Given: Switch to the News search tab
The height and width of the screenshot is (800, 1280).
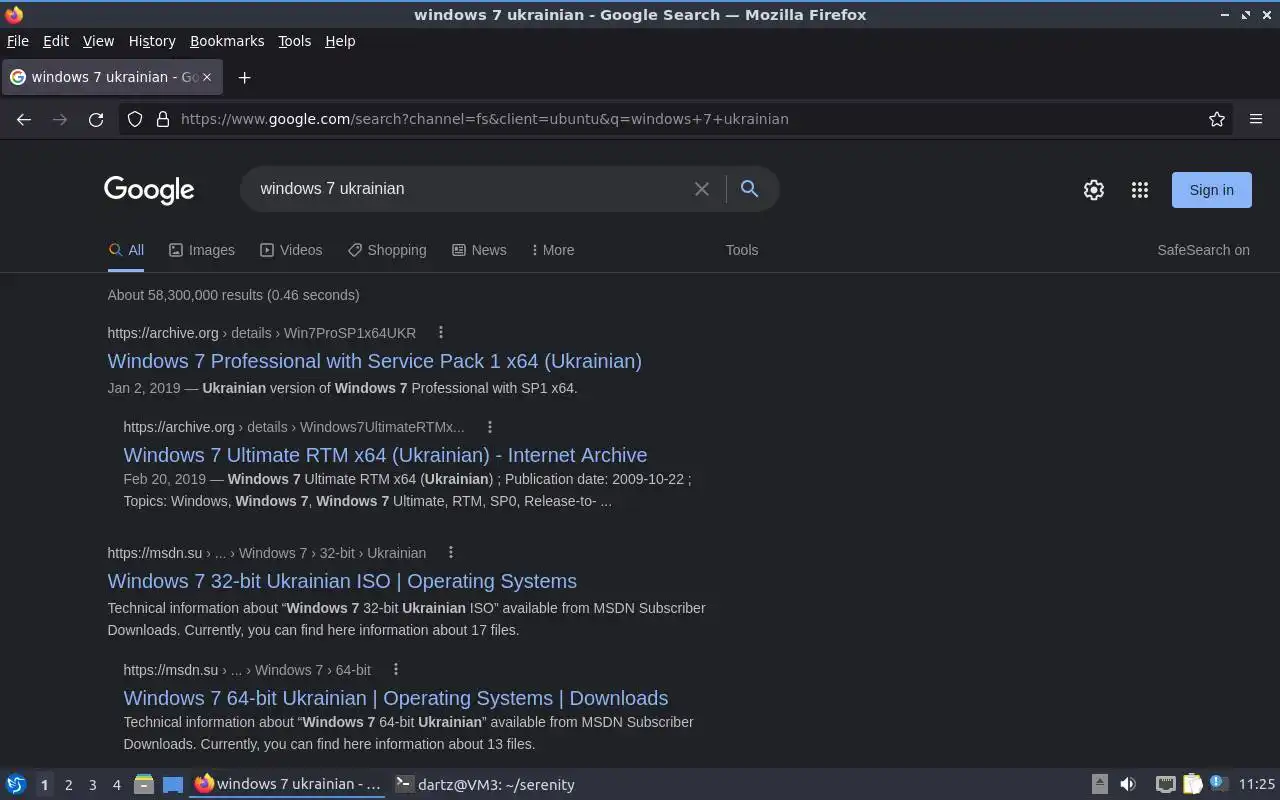Looking at the screenshot, I should click(479, 250).
